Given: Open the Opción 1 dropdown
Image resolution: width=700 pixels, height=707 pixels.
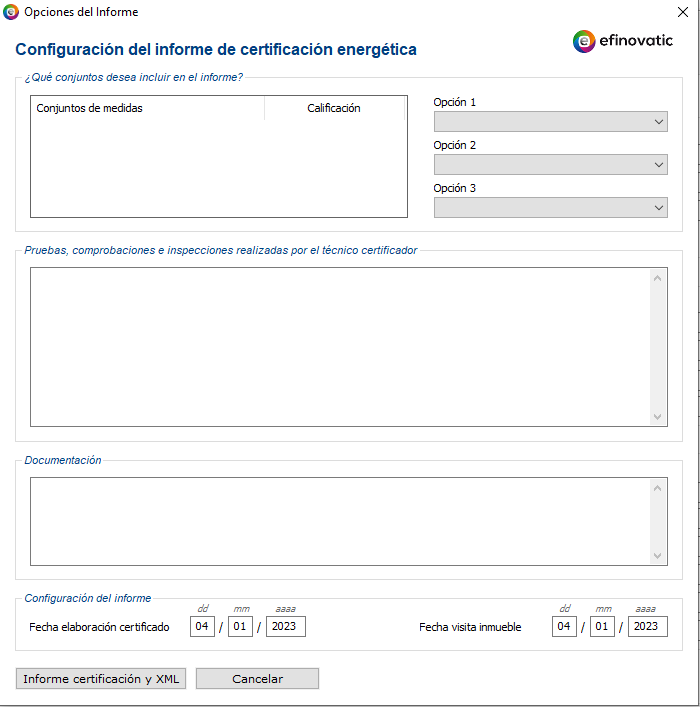Looking at the screenshot, I should tap(550, 122).
